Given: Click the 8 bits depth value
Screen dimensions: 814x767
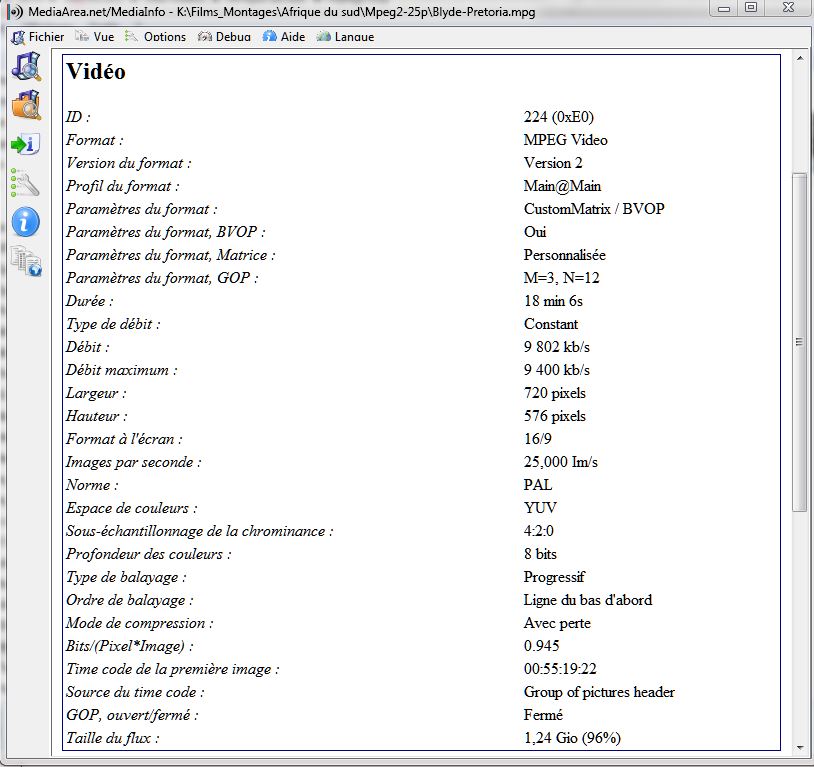Looking at the screenshot, I should point(540,554).
